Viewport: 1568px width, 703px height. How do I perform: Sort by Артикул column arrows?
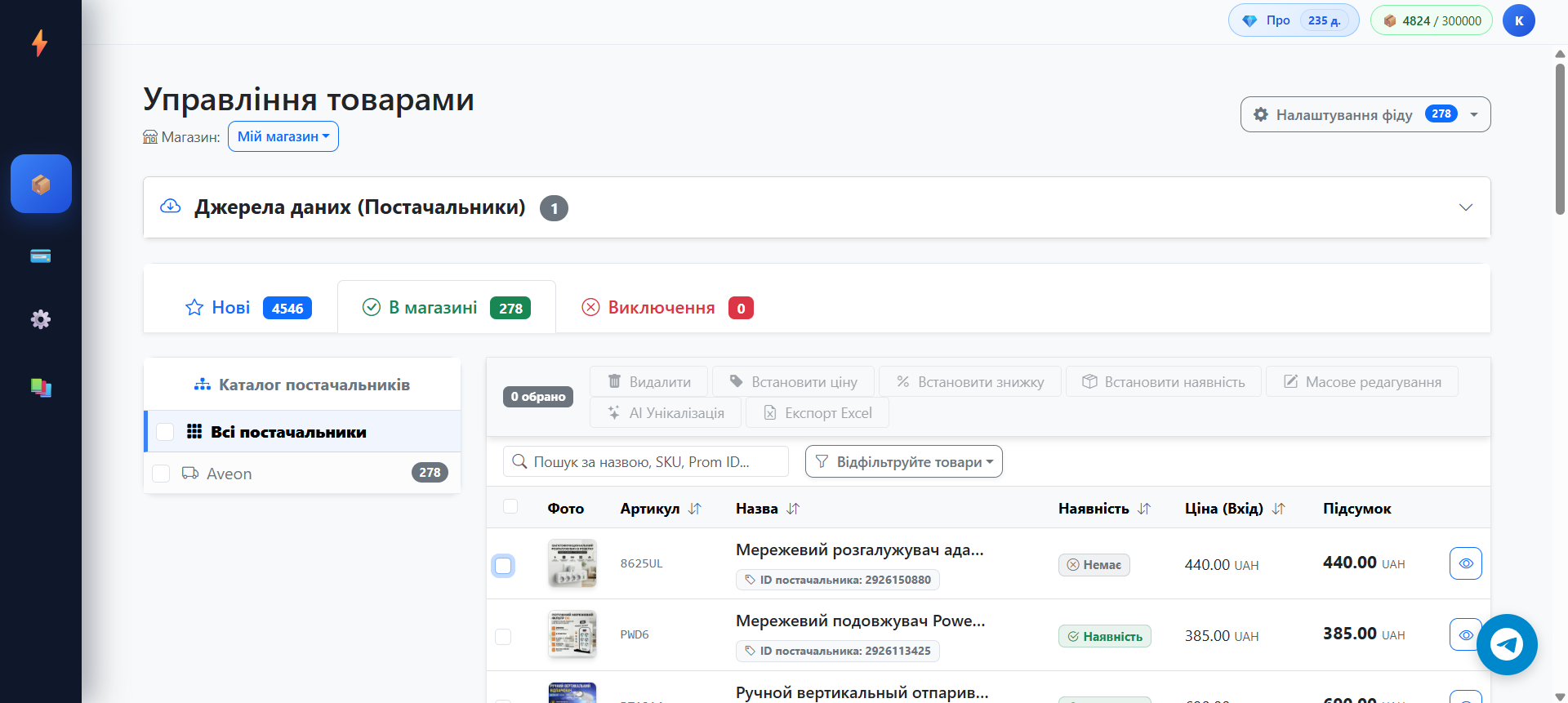pyautogui.click(x=695, y=509)
